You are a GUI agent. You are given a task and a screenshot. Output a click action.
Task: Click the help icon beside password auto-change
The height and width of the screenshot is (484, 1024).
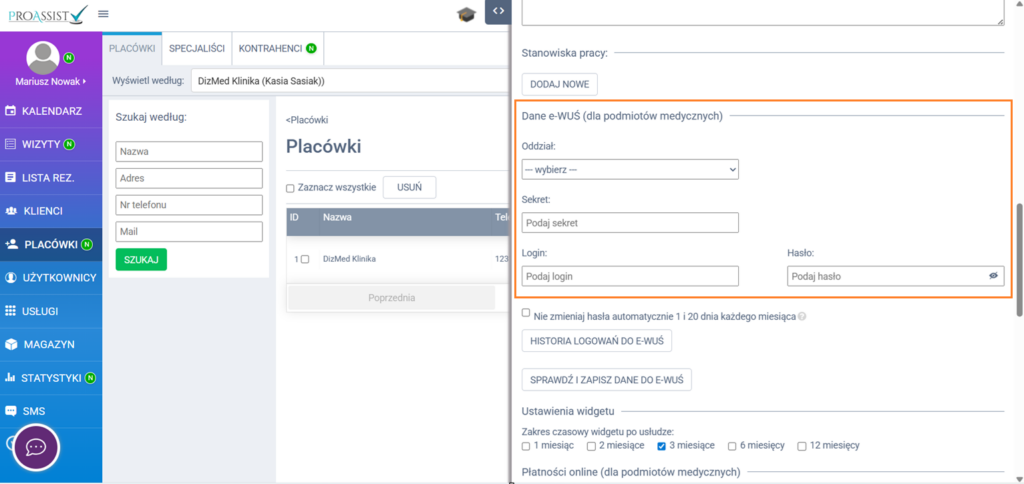pyautogui.click(x=803, y=317)
